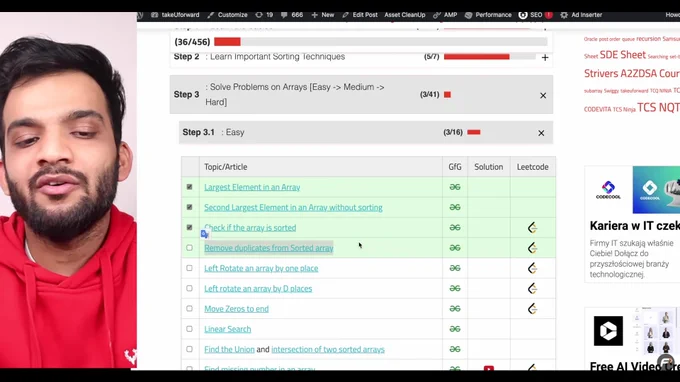Screen dimensions: 680x382
Task: Click the Performance gauge icon
Action: (x=468, y=15)
